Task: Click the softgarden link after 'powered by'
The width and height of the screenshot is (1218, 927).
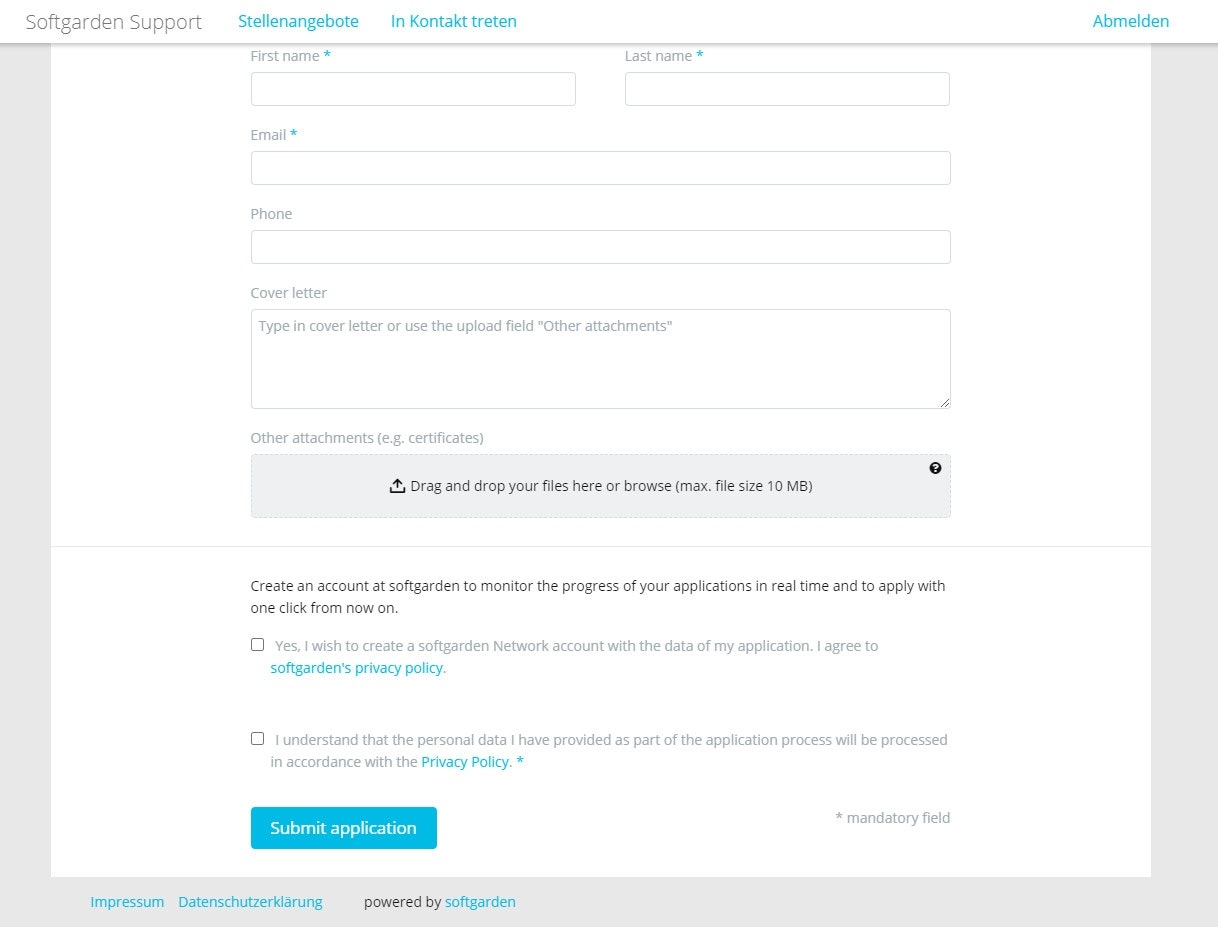Action: (480, 902)
